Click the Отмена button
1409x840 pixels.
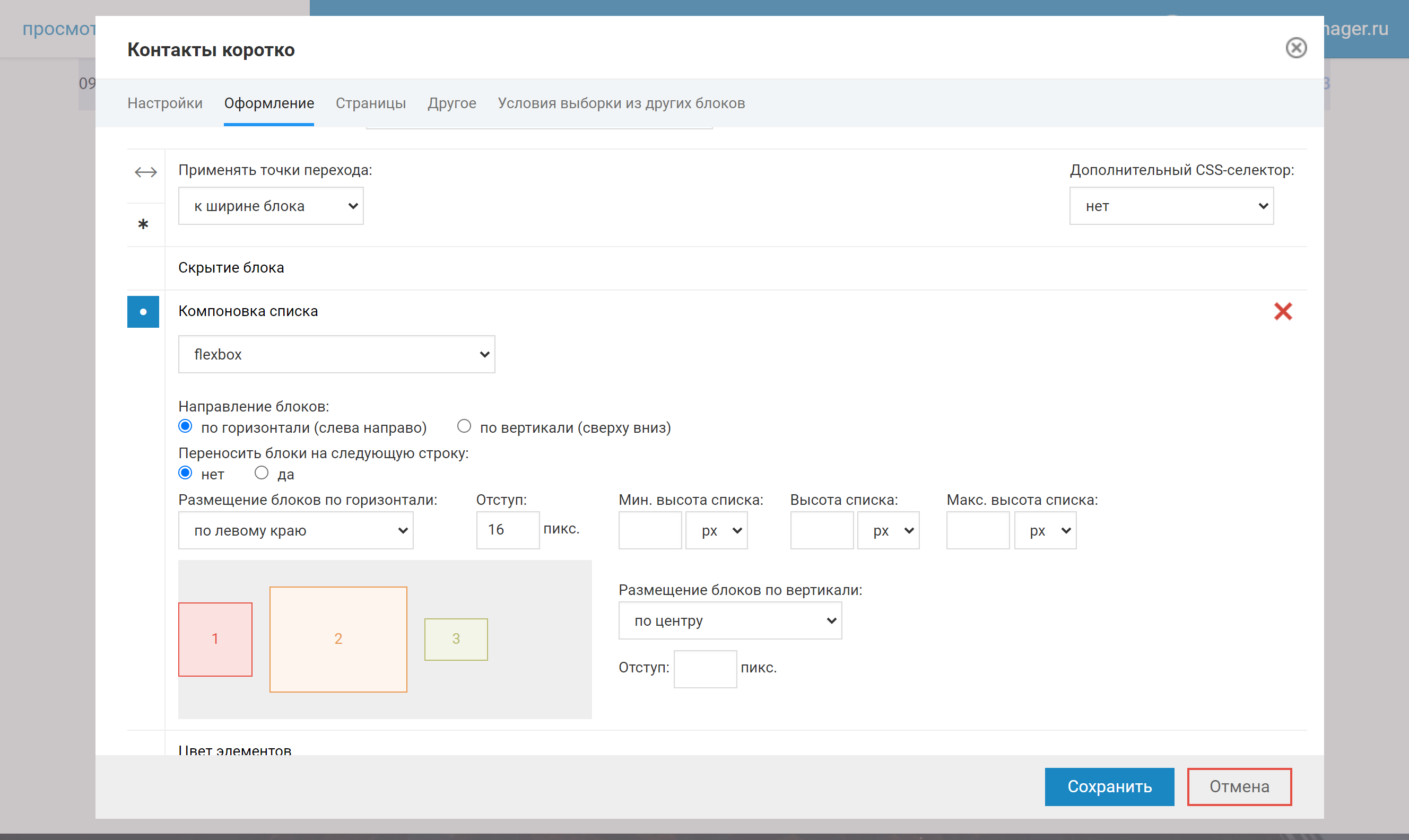pos(1239,787)
